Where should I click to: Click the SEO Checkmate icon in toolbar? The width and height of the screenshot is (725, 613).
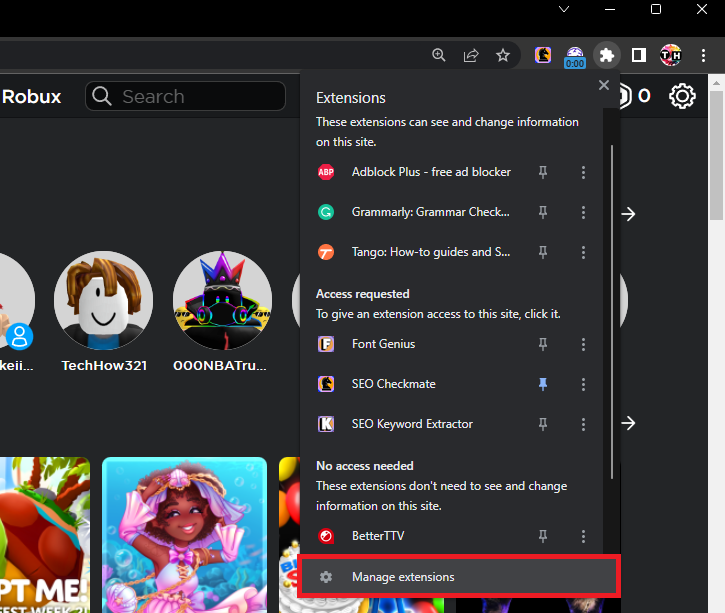coord(543,55)
